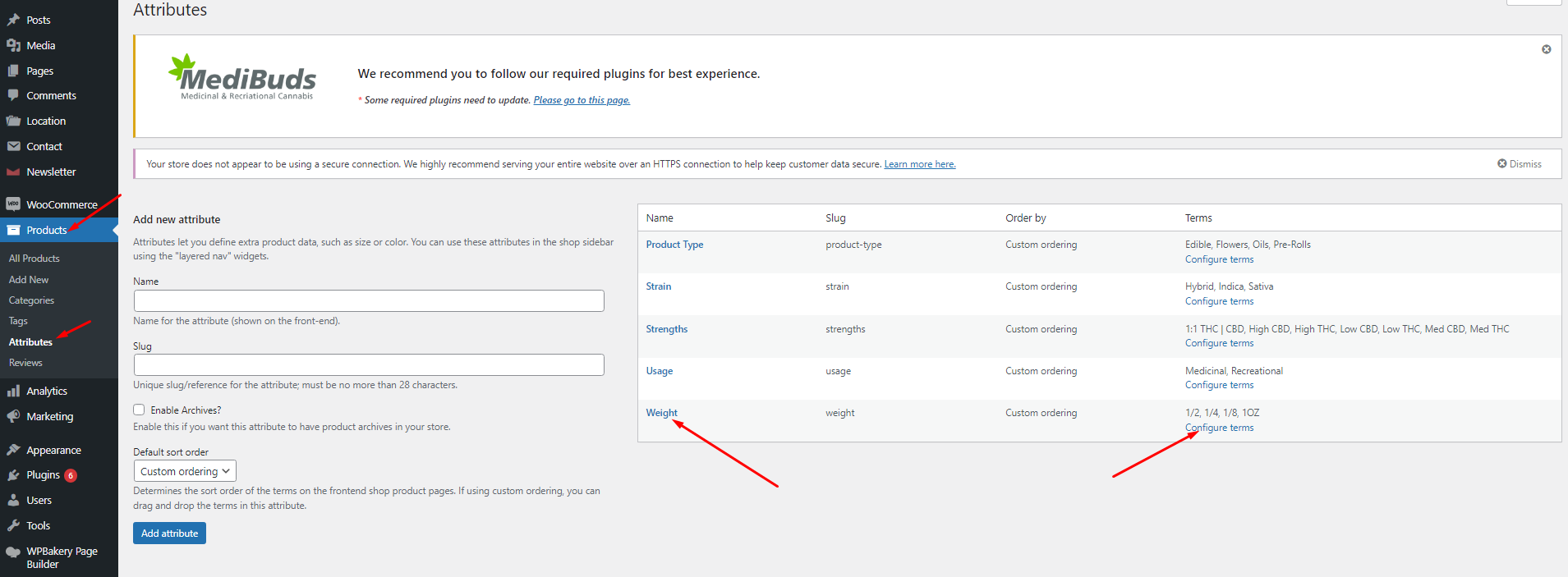Click the 'strengths' slug cell
Image resolution: width=1568 pixels, height=577 pixels.
(845, 329)
